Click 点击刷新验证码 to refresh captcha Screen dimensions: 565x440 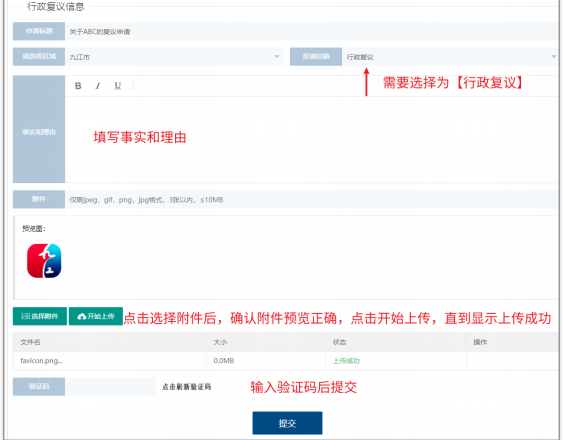186,387
